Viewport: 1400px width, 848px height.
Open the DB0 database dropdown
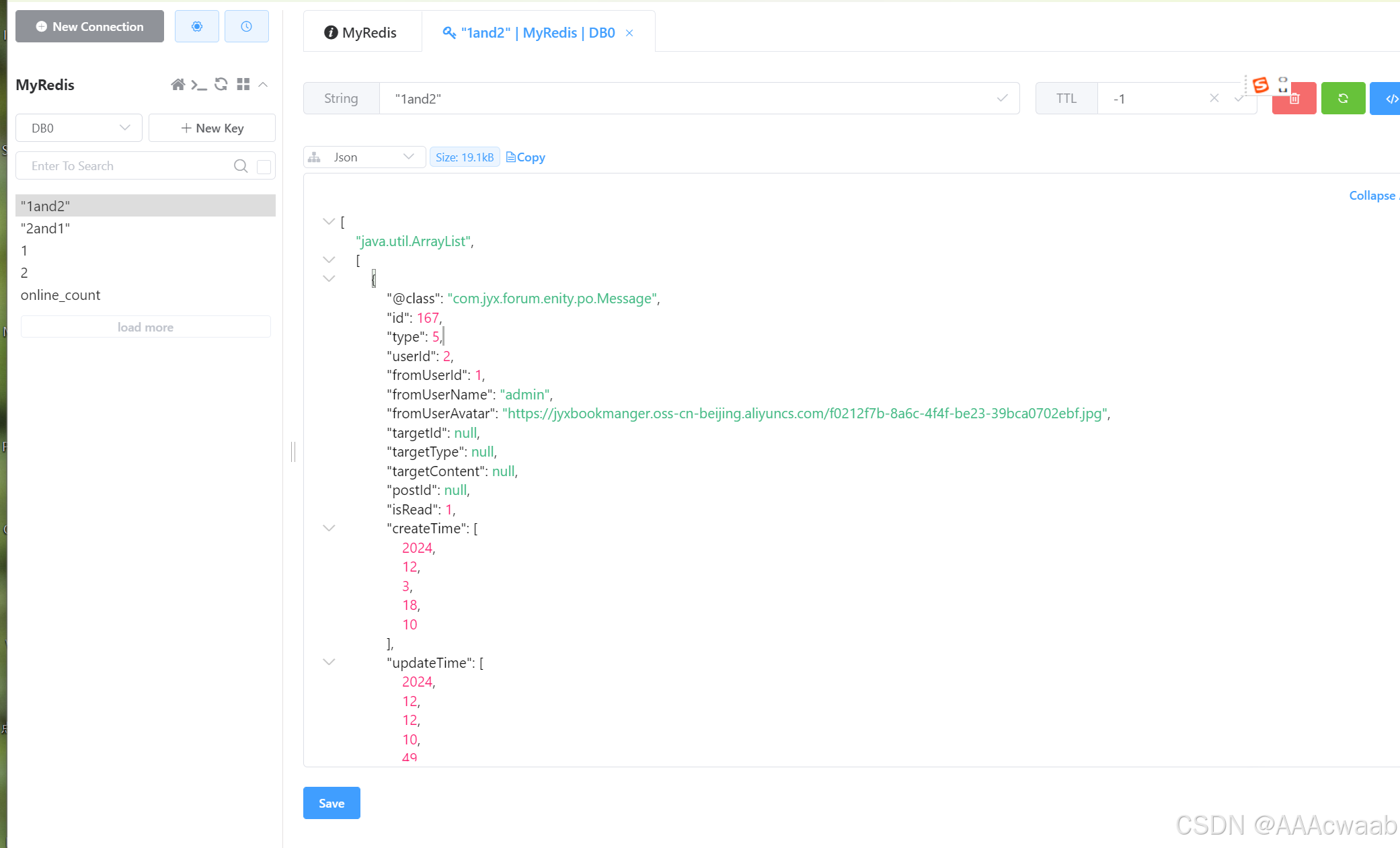pyautogui.click(x=79, y=128)
